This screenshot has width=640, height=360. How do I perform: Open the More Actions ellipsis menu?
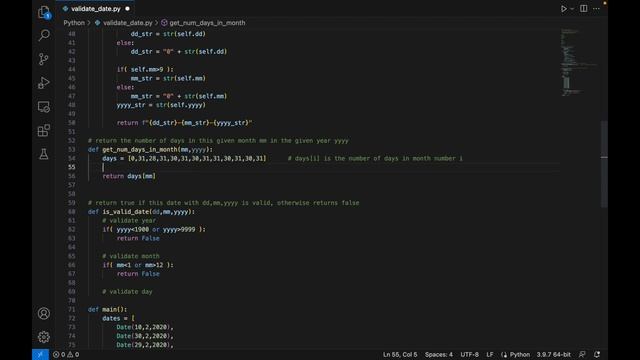pos(596,9)
